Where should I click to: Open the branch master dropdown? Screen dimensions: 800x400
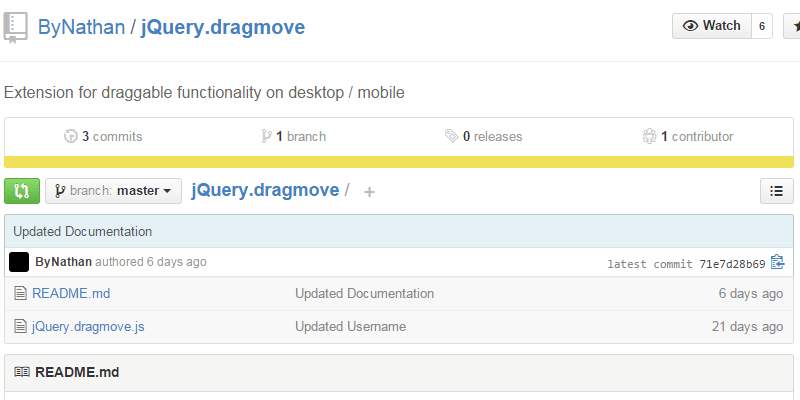tap(113, 191)
